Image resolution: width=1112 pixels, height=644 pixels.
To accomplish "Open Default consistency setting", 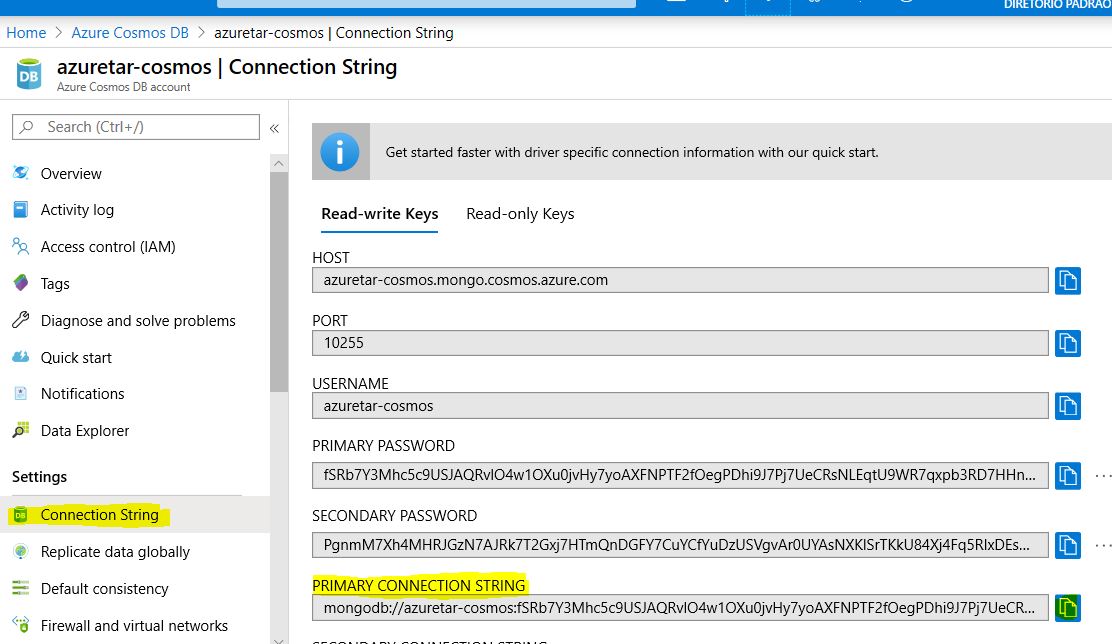I will tap(104, 589).
